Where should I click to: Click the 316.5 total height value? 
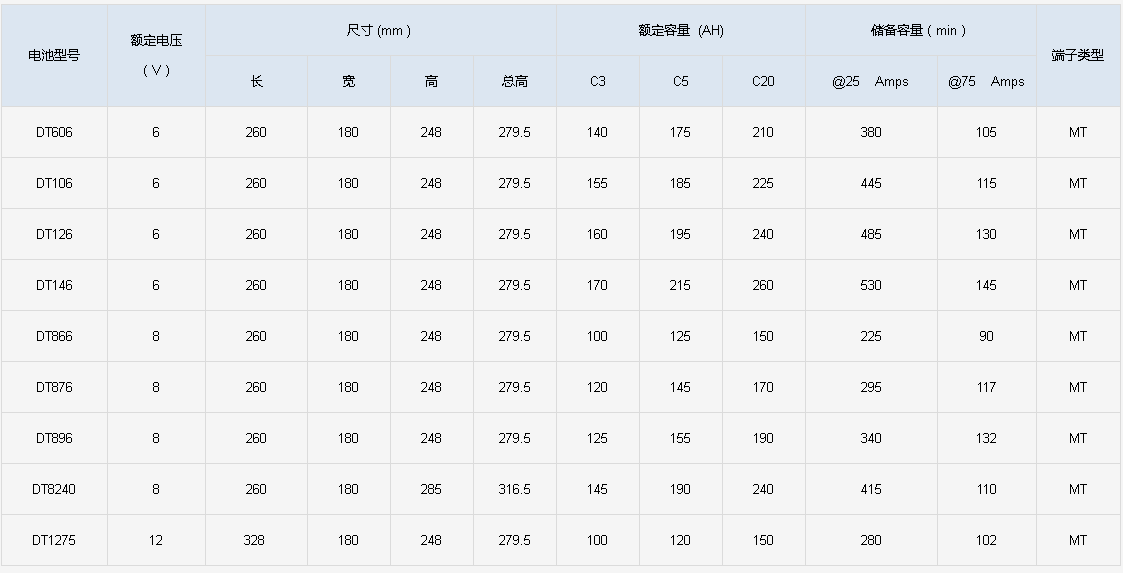click(514, 489)
